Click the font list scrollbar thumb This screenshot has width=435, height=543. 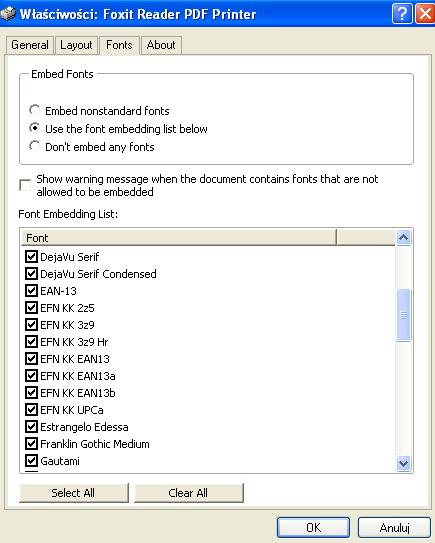coord(403,315)
